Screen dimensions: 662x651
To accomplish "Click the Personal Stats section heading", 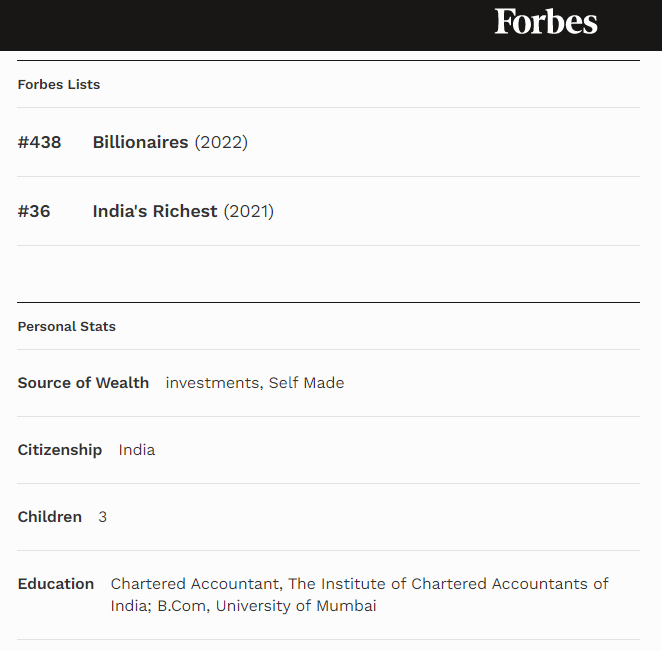I will pyautogui.click(x=66, y=326).
